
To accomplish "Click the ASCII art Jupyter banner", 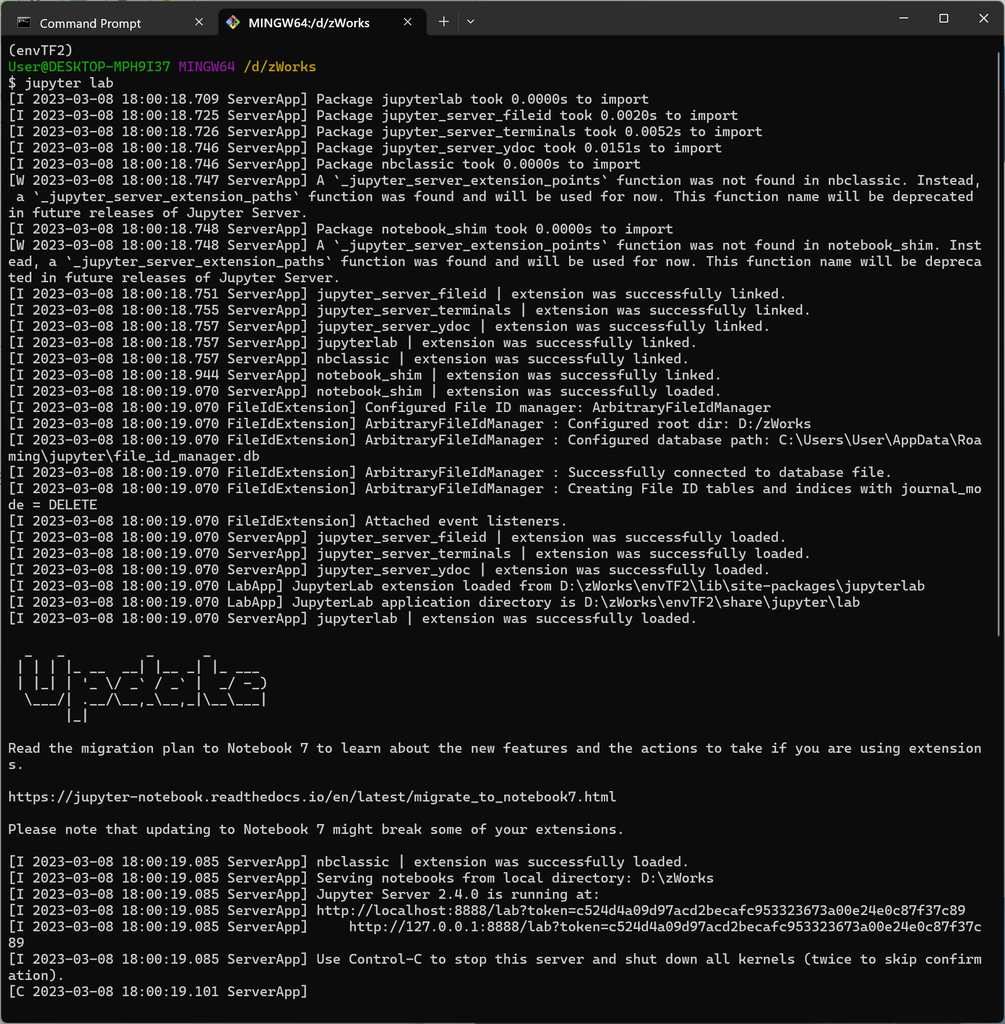I will [x=142, y=686].
